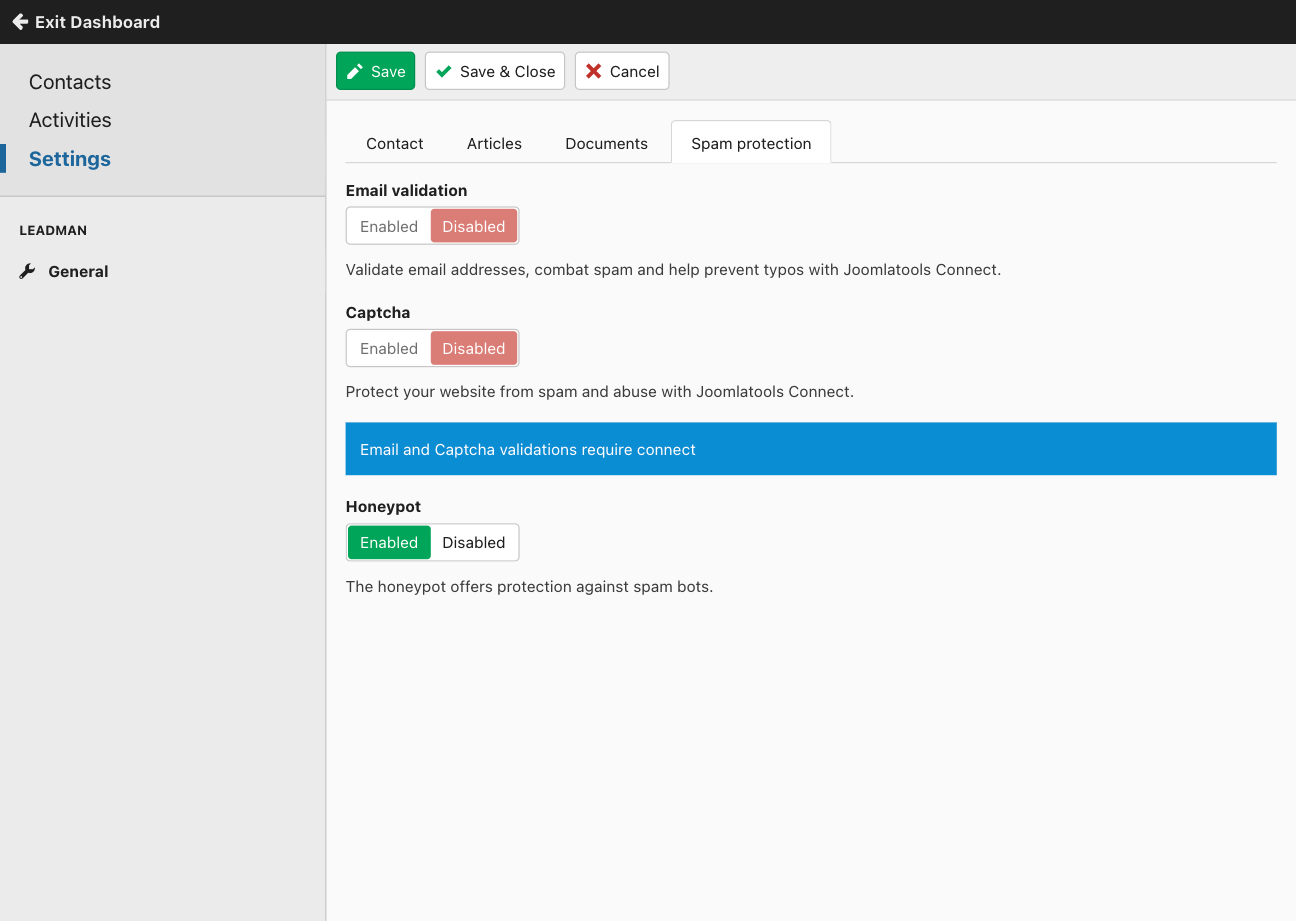
Task: Enable Email validation
Action: (x=389, y=226)
